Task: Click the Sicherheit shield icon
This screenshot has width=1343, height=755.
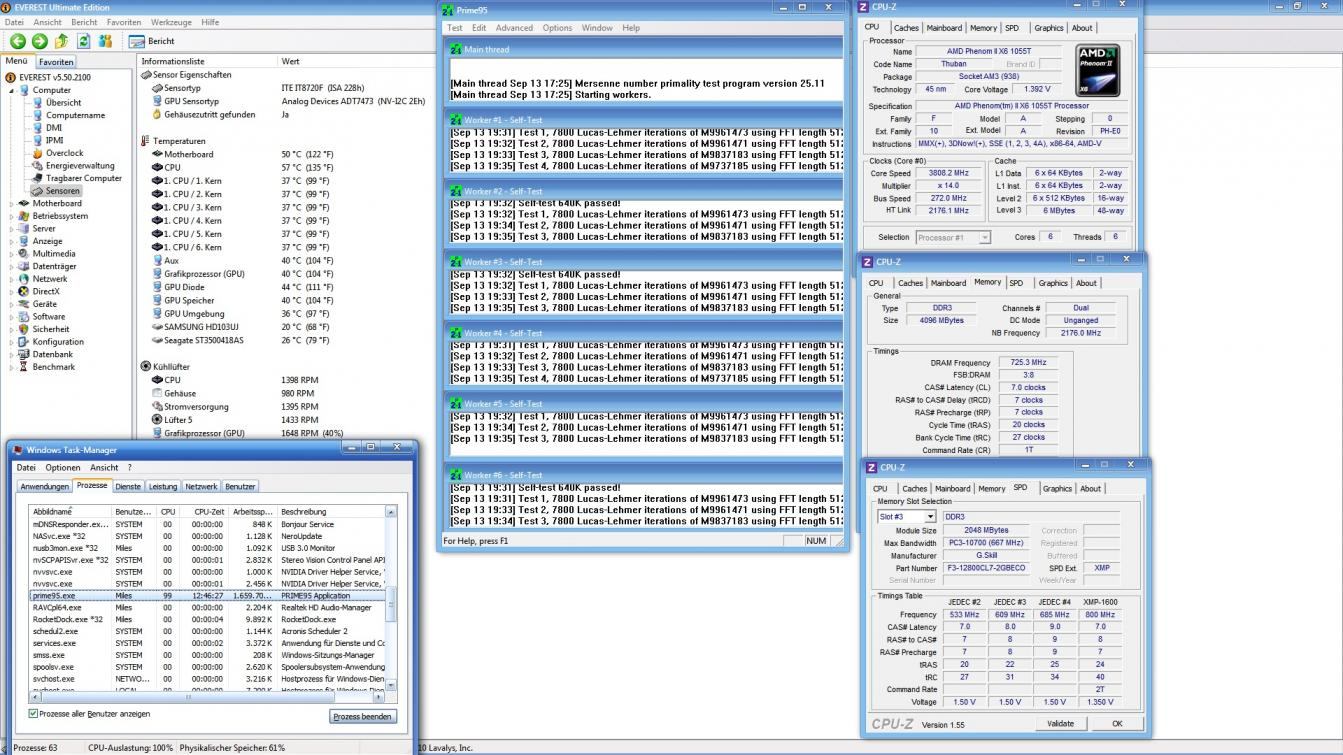Action: (x=25, y=329)
